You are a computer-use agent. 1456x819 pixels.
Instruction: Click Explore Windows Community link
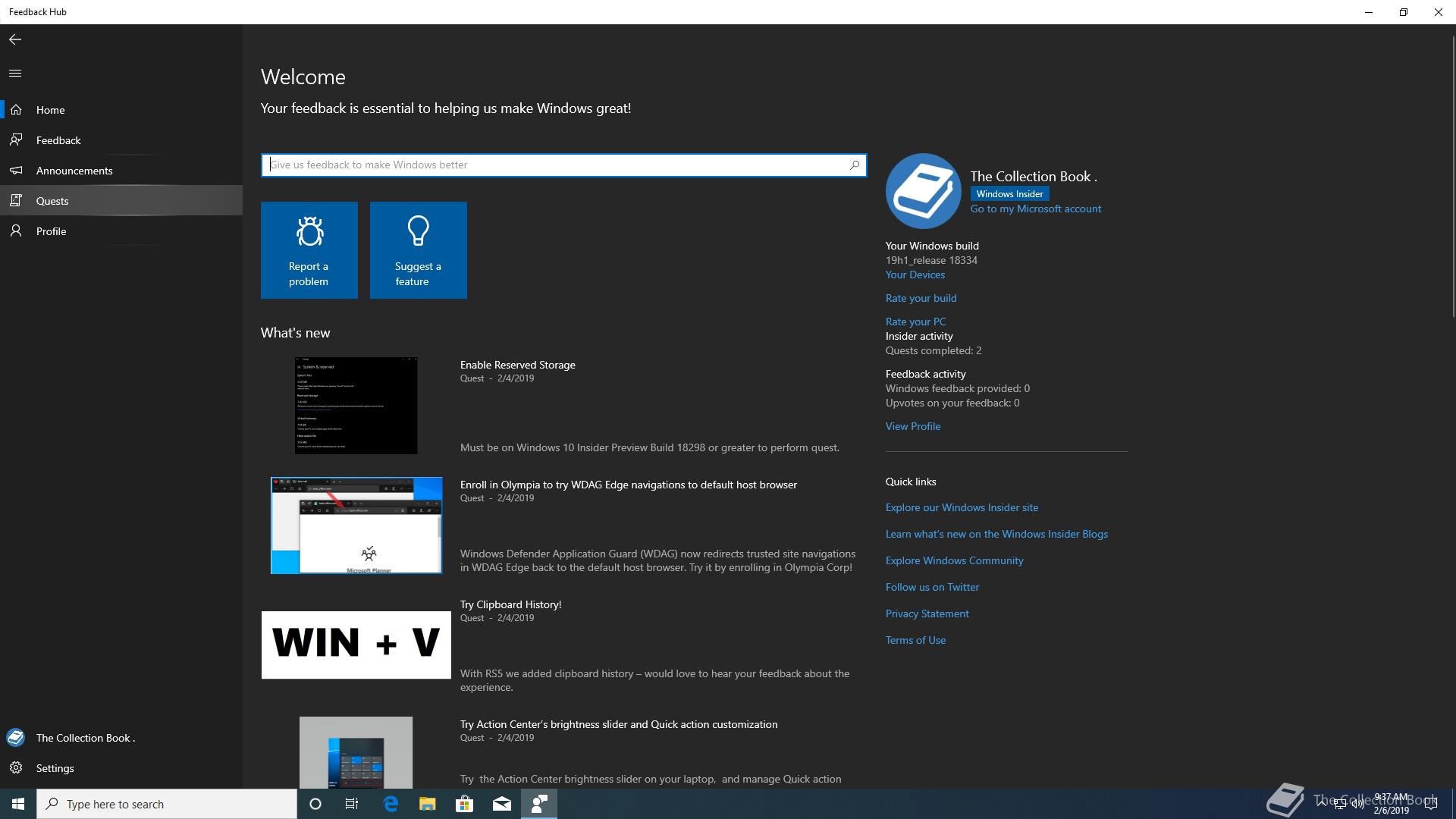(955, 560)
